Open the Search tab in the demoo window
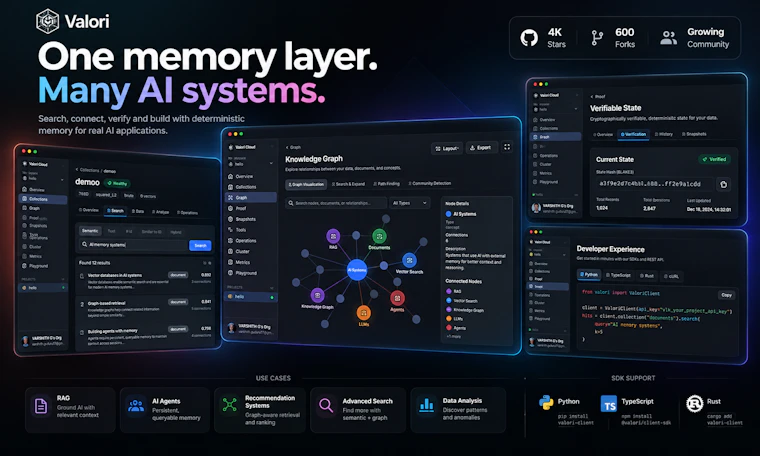This screenshot has width=760, height=456. 115,211
